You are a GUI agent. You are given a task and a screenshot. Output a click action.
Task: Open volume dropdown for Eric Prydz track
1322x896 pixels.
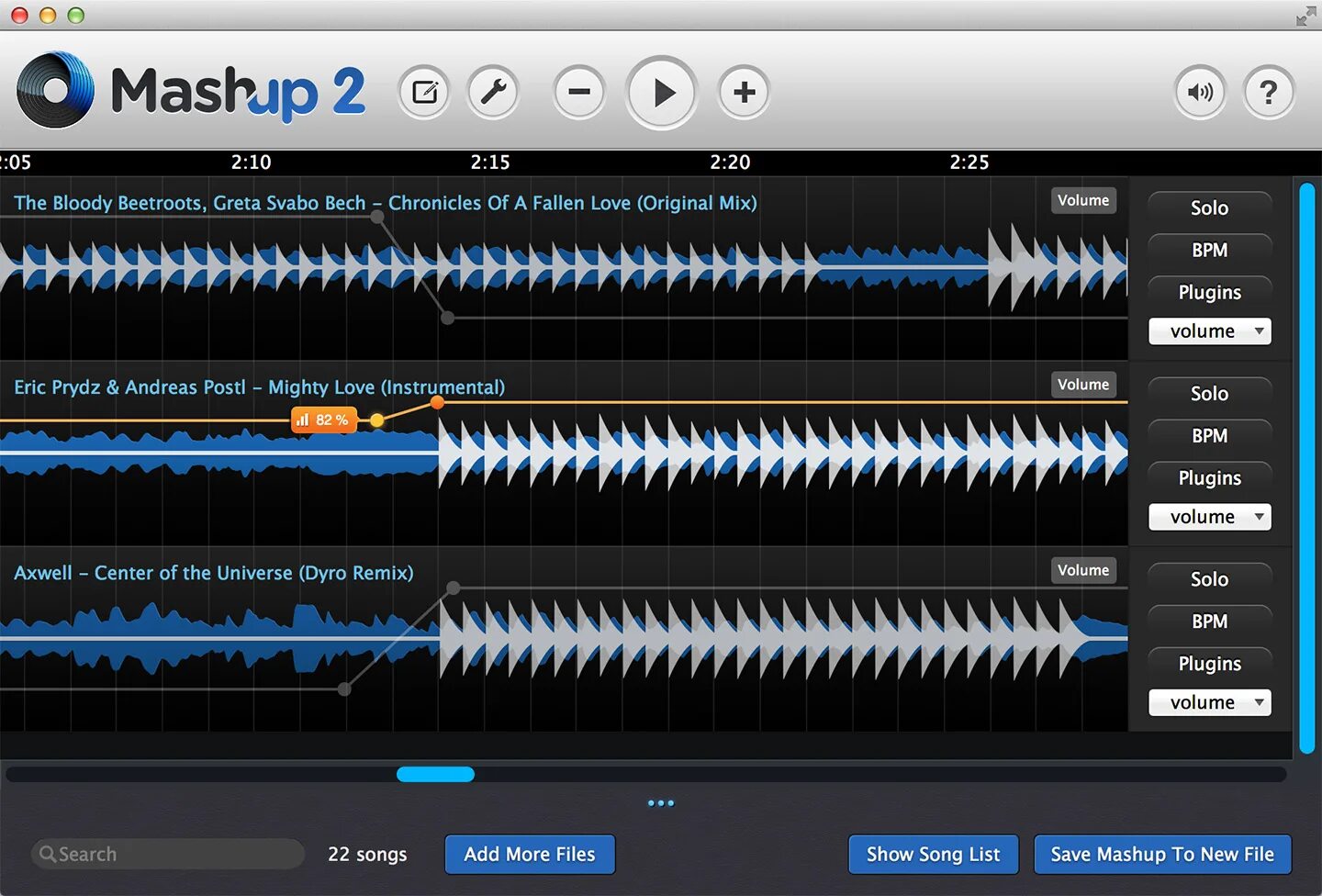pyautogui.click(x=1209, y=517)
